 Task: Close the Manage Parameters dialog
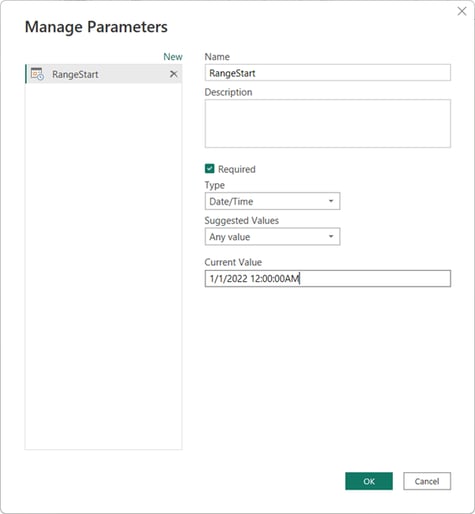462,11
